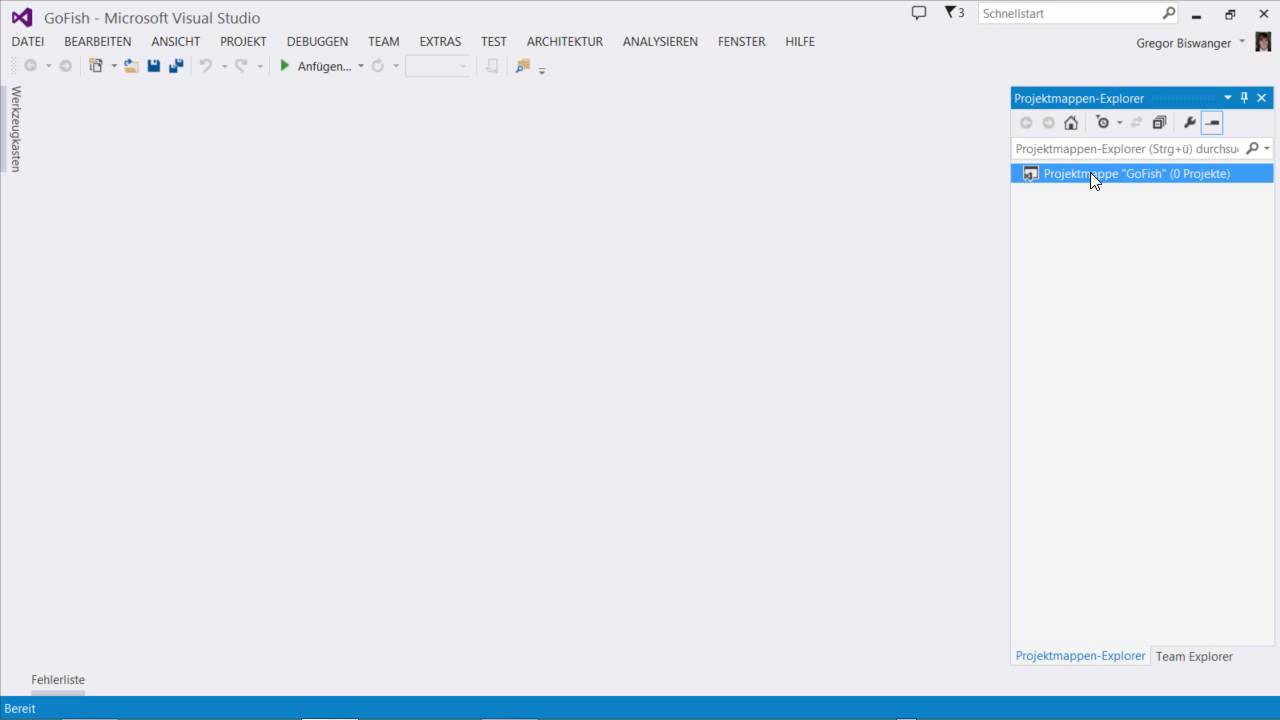Viewport: 1280px width, 720px height.
Task: Click the Bereit status bar text
Action: tap(20, 708)
